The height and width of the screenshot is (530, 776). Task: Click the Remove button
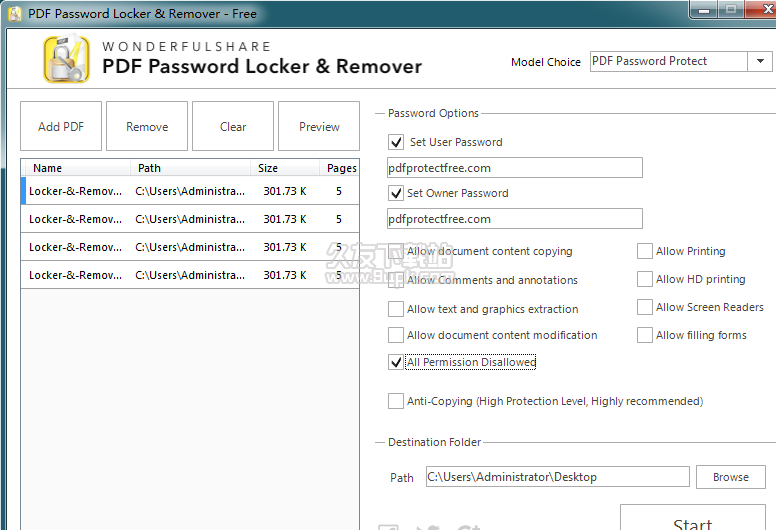click(x=147, y=126)
